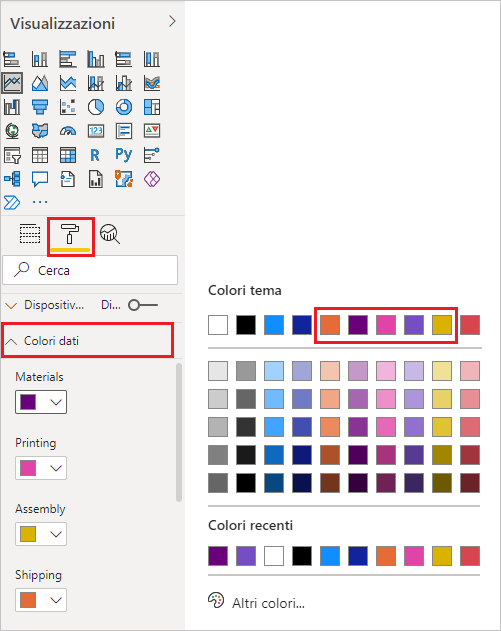The width and height of the screenshot is (501, 631).
Task: Switch to the Analytics magnifier tab
Action: click(109, 234)
